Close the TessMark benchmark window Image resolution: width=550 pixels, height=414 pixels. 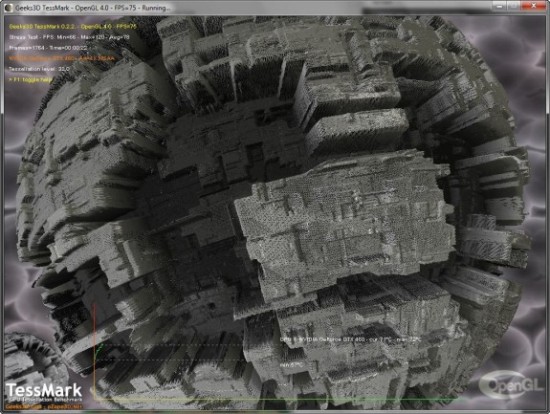(x=534, y=6)
